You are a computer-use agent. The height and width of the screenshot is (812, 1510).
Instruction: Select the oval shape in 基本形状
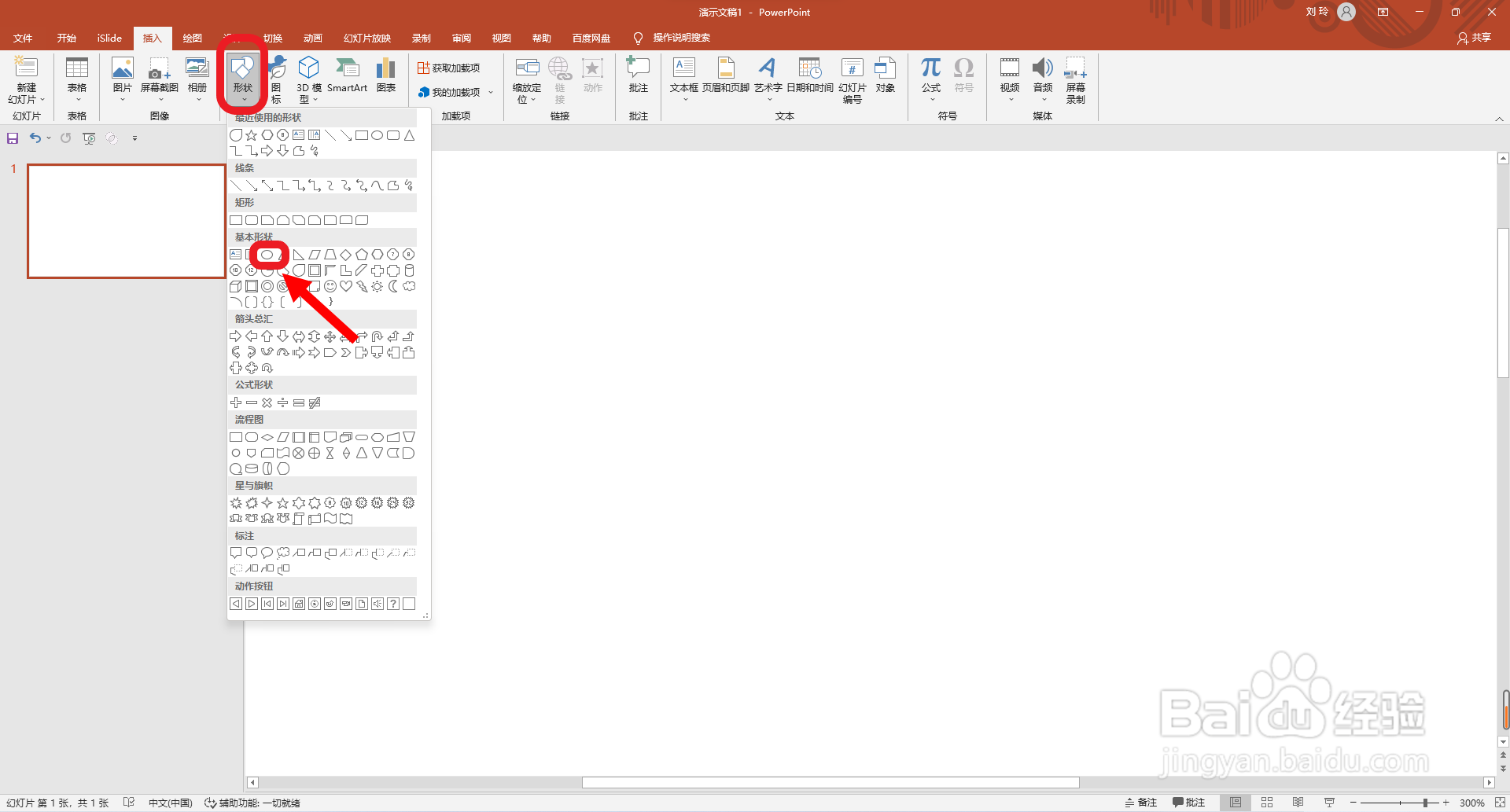click(x=267, y=255)
